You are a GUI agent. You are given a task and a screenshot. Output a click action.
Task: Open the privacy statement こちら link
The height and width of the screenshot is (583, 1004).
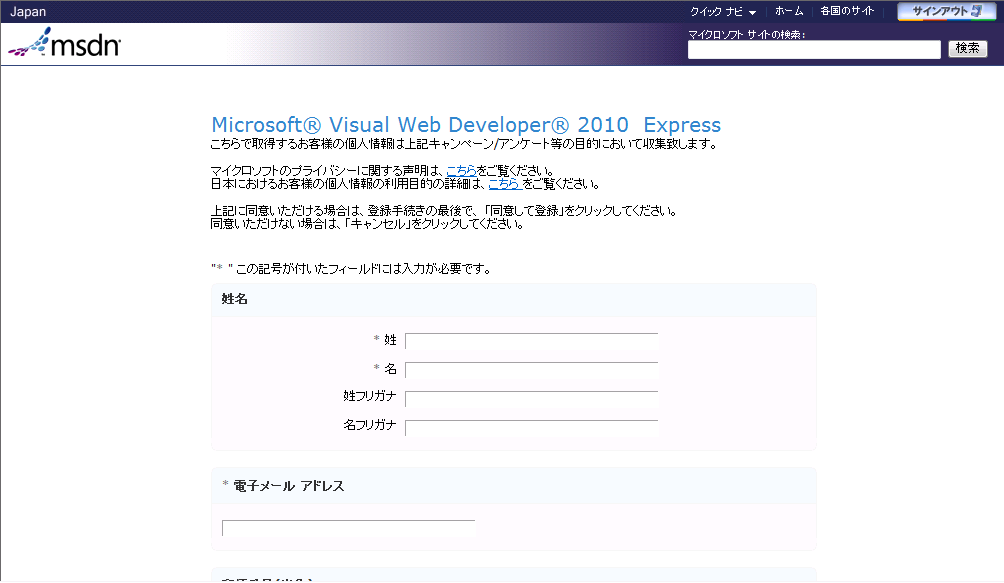tap(461, 171)
